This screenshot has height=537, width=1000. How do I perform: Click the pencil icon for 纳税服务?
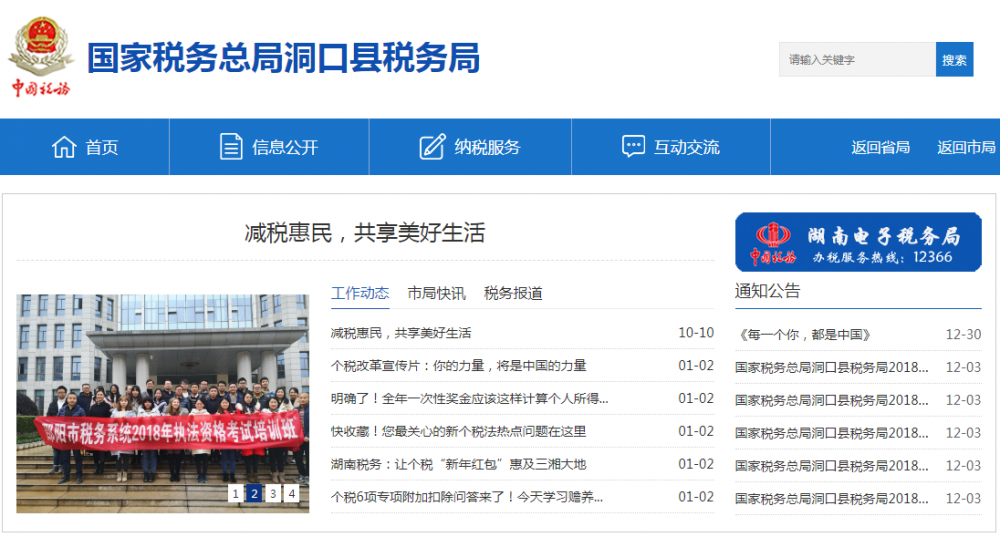[432, 147]
